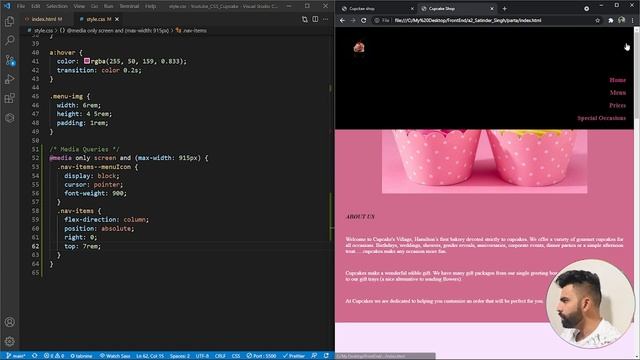Open the Search view in activity bar

9,40
